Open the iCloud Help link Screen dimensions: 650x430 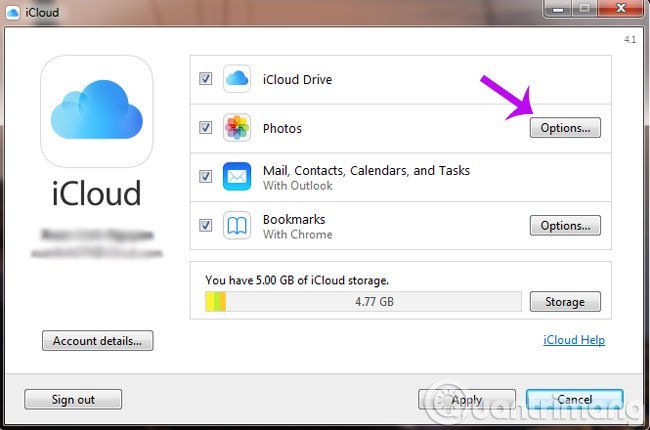573,341
